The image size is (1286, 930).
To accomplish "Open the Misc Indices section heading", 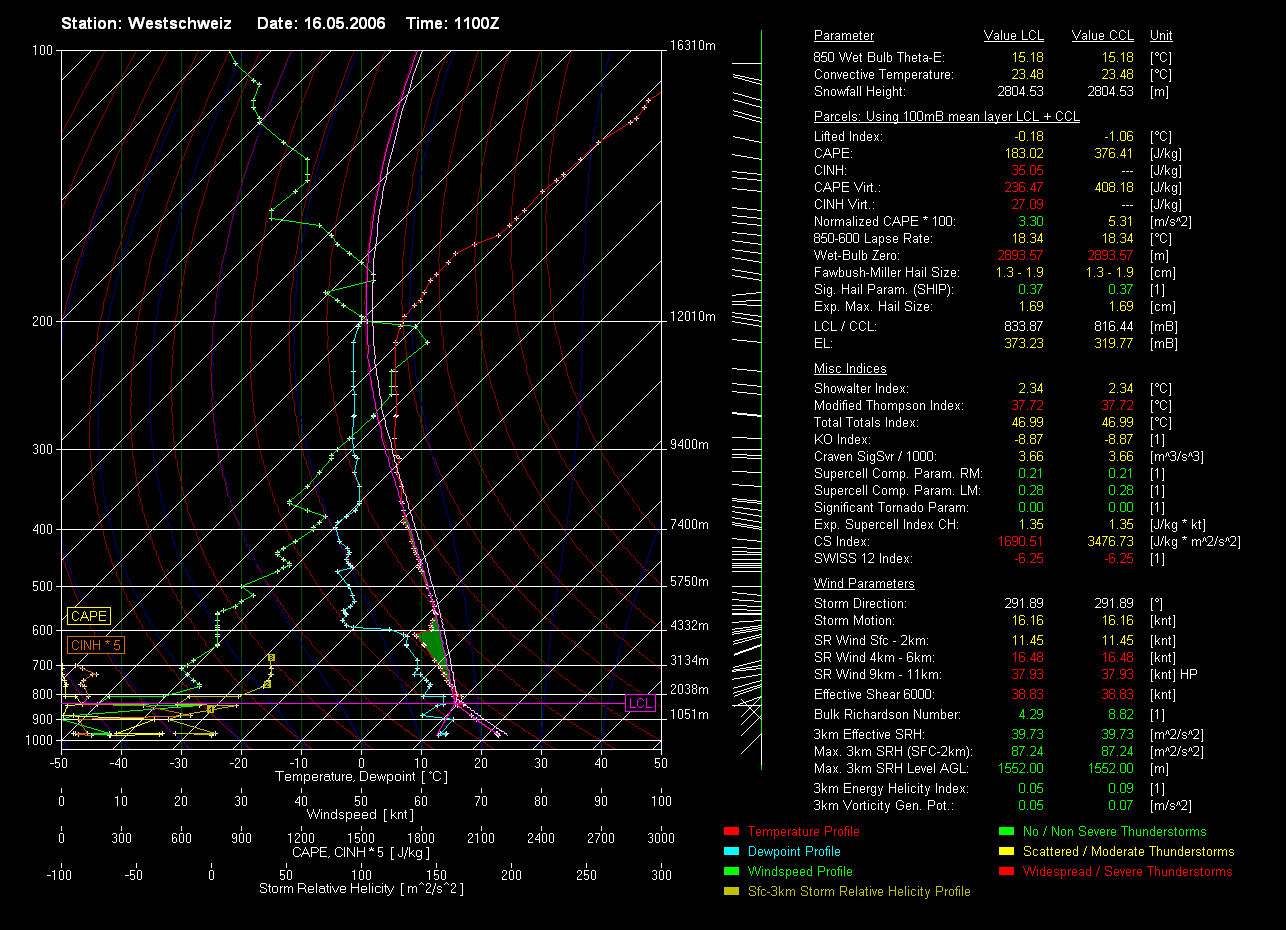I will [850, 369].
